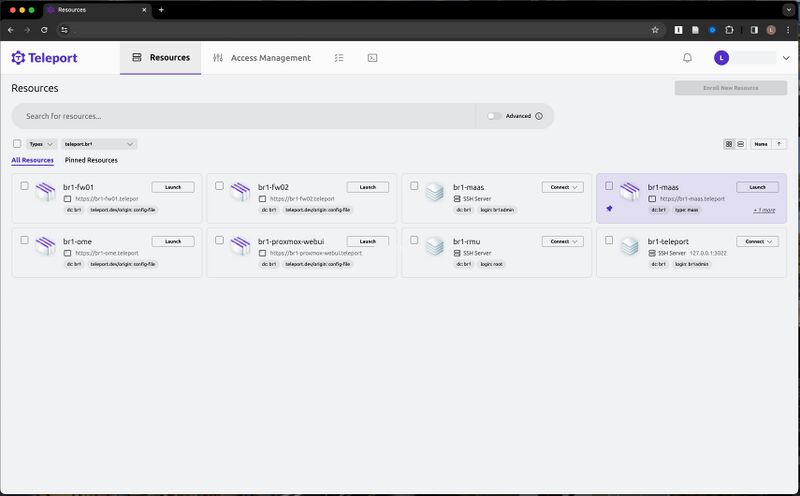Expand Connect options for br1-rmu
800x496 pixels.
[563, 241]
